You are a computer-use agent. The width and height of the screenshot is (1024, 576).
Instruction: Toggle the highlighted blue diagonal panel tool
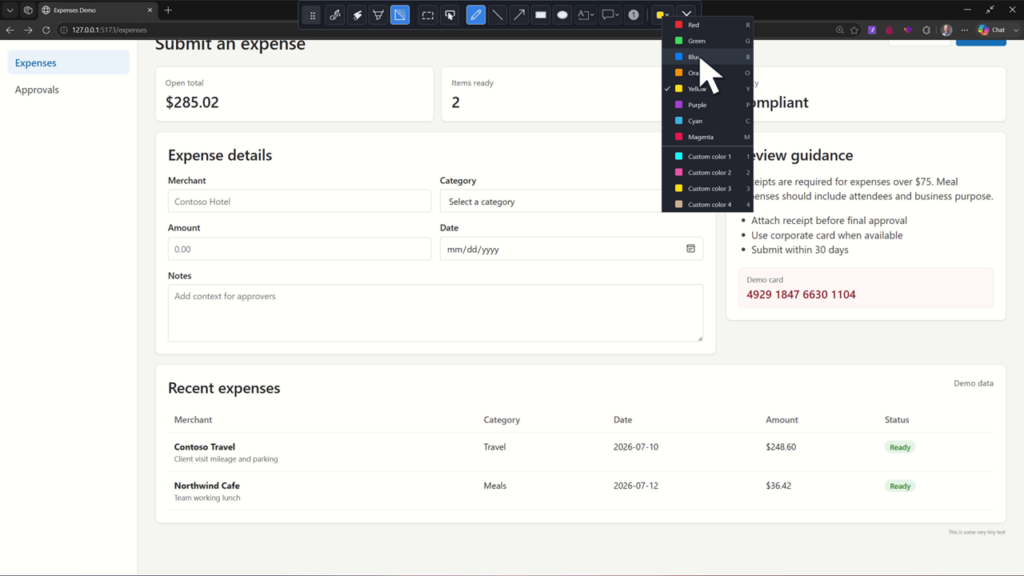pos(400,15)
